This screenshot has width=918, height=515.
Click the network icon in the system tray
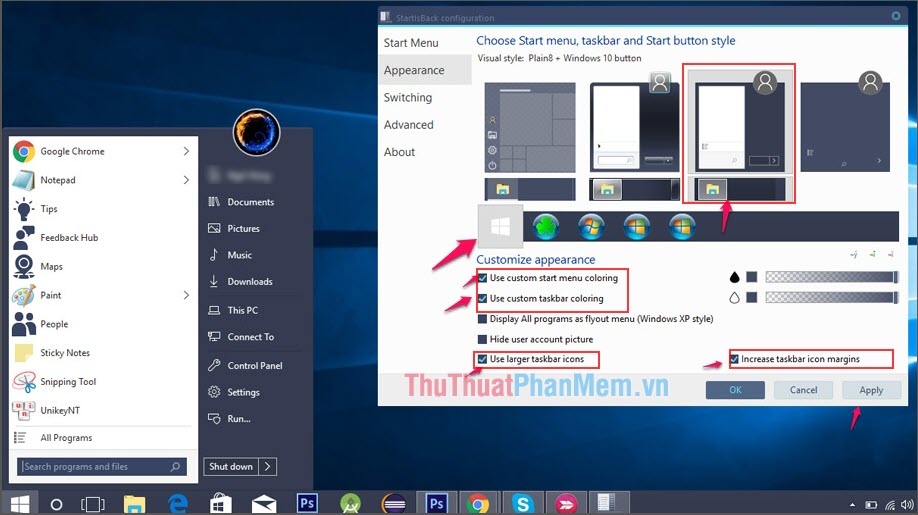[x=890, y=504]
